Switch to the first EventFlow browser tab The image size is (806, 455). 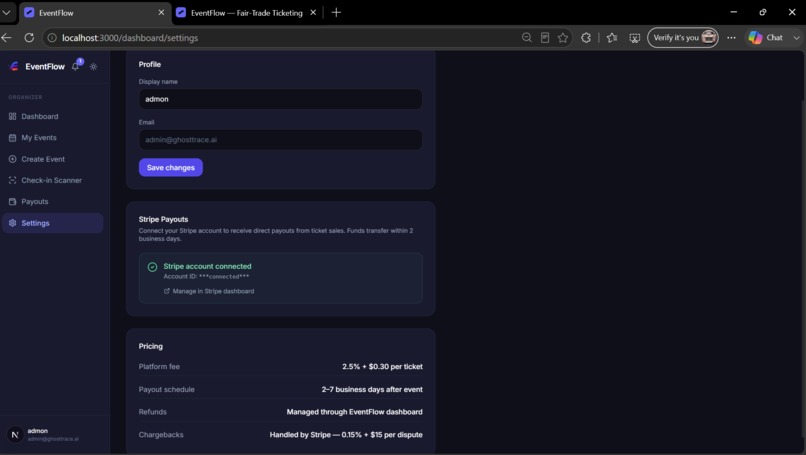[95, 13]
